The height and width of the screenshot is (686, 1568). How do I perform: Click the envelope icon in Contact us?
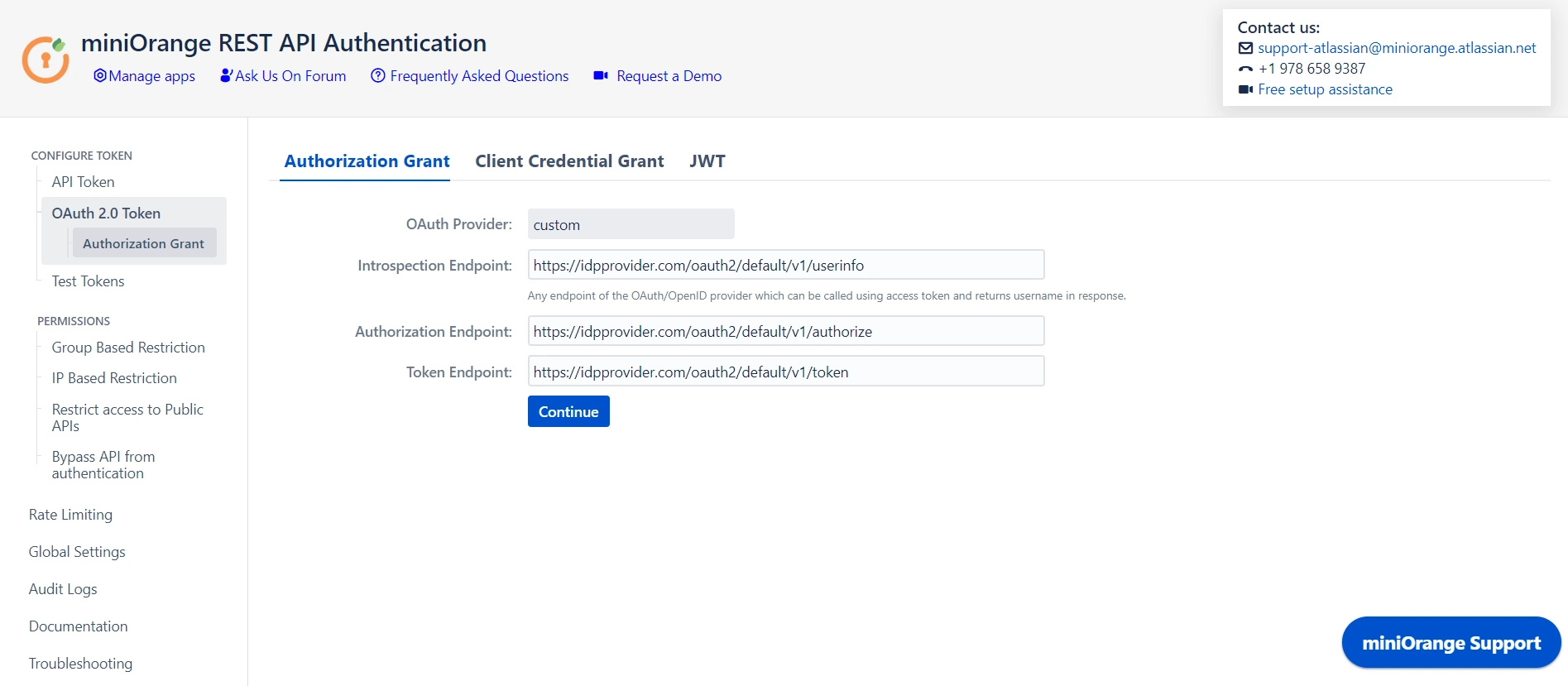click(1245, 48)
